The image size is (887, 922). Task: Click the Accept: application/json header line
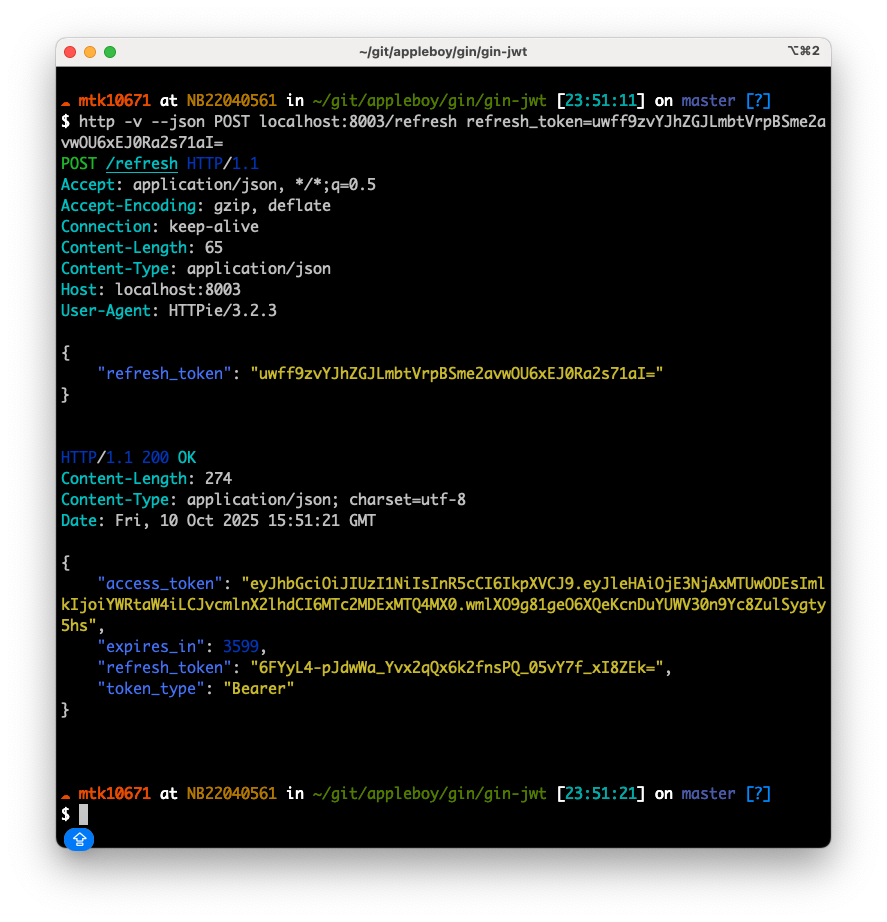218,185
